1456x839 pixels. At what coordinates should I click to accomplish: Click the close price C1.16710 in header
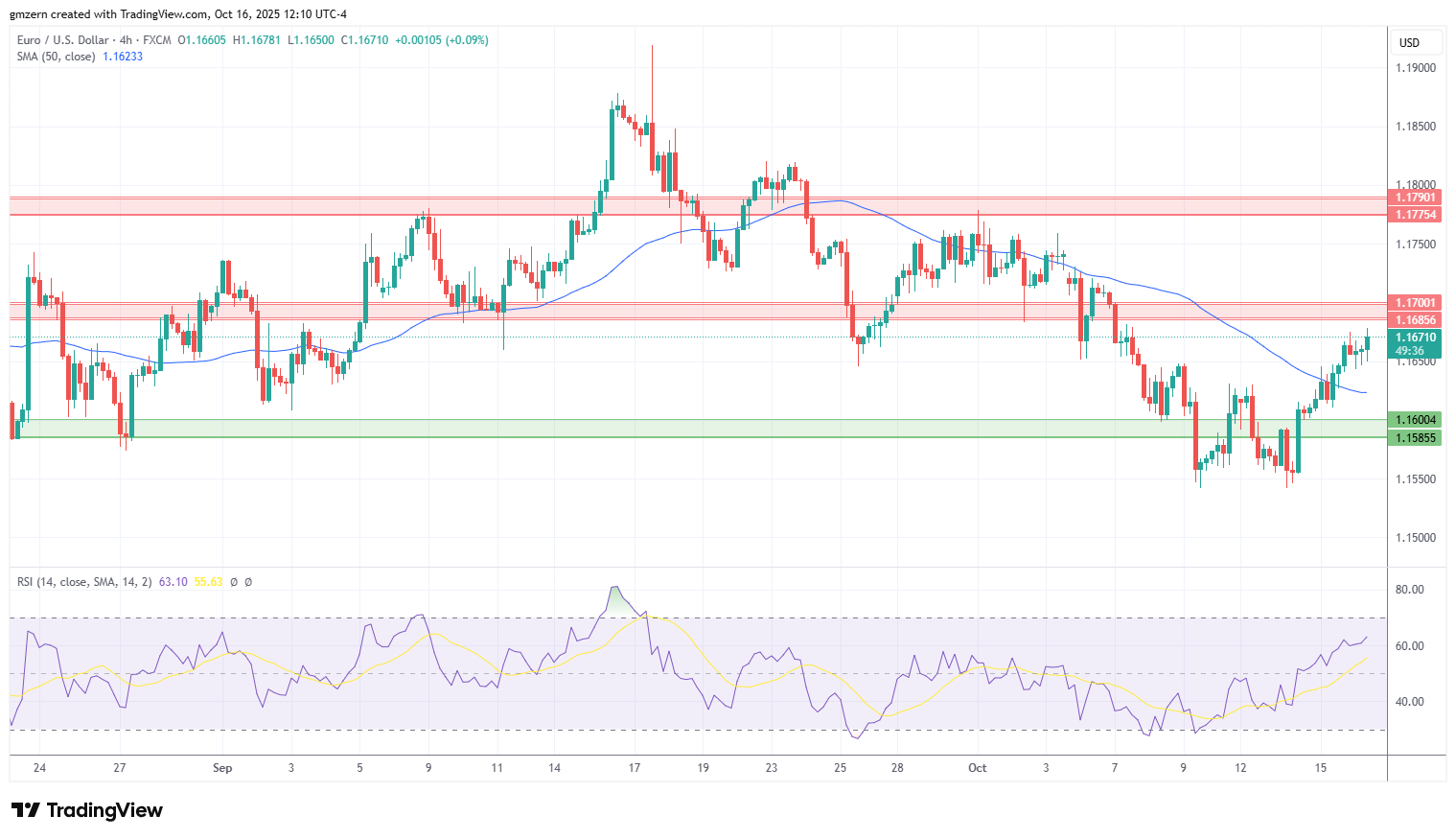pyautogui.click(x=365, y=40)
